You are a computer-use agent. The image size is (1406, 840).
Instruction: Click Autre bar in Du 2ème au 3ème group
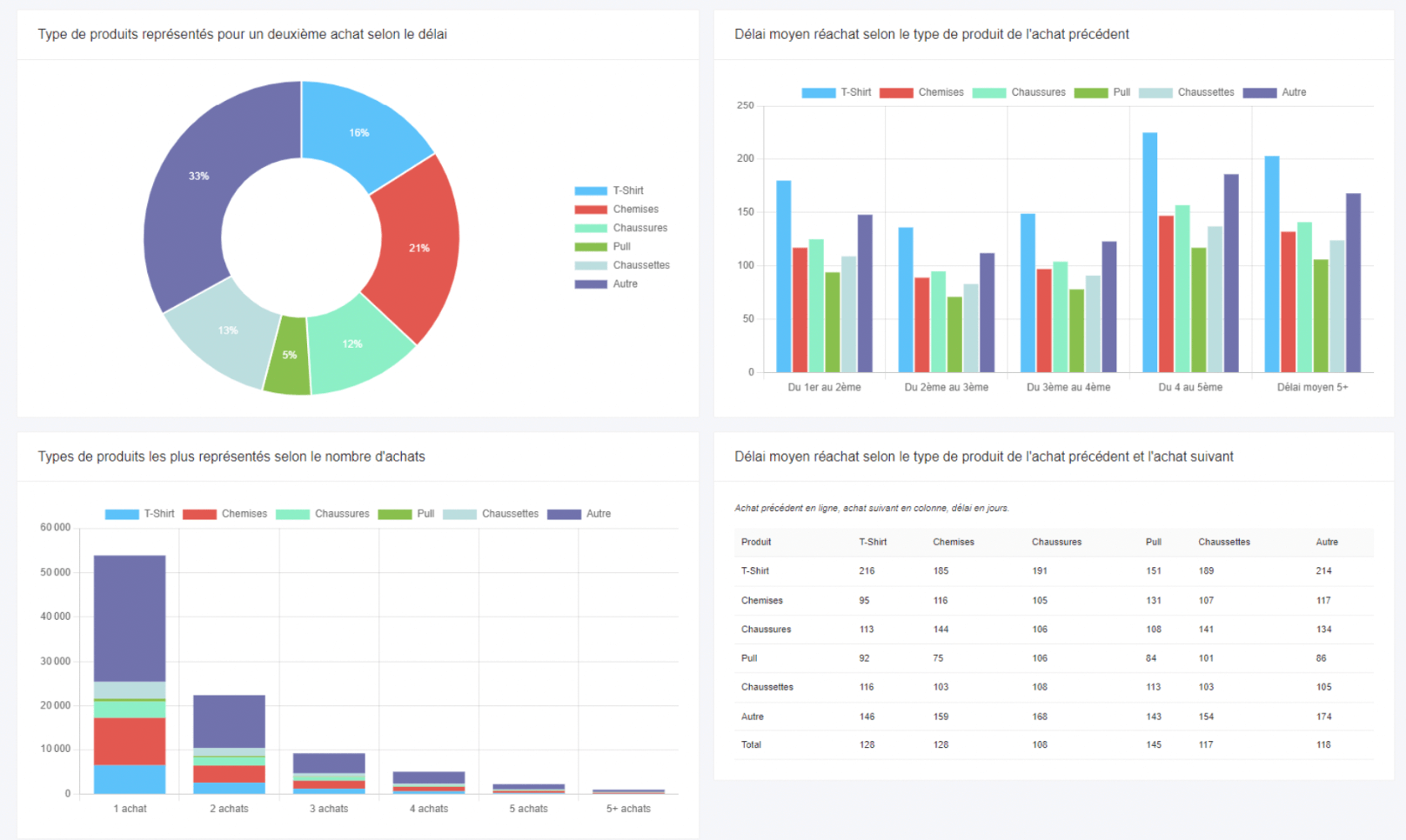(x=987, y=313)
